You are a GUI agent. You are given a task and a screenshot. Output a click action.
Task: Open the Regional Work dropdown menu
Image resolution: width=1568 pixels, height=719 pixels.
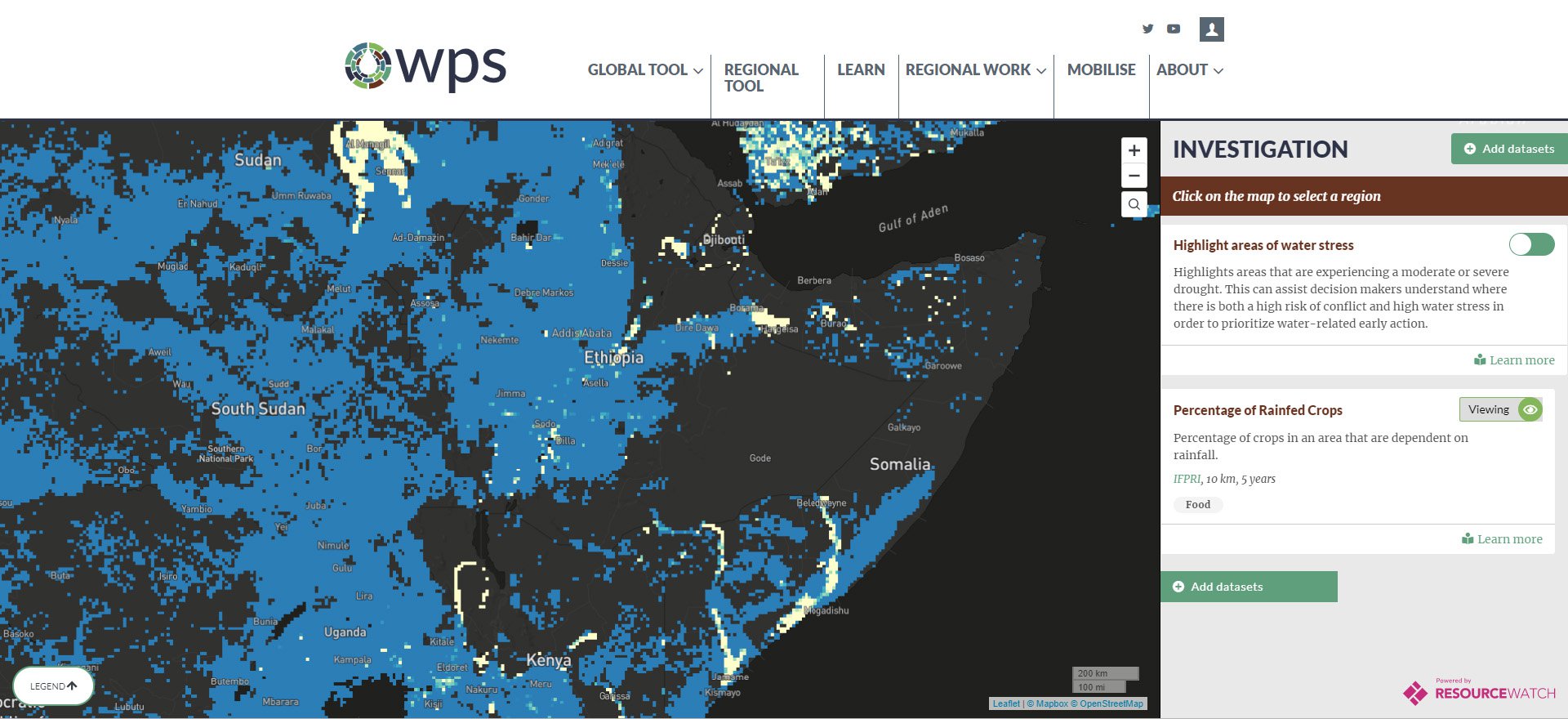pyautogui.click(x=975, y=70)
